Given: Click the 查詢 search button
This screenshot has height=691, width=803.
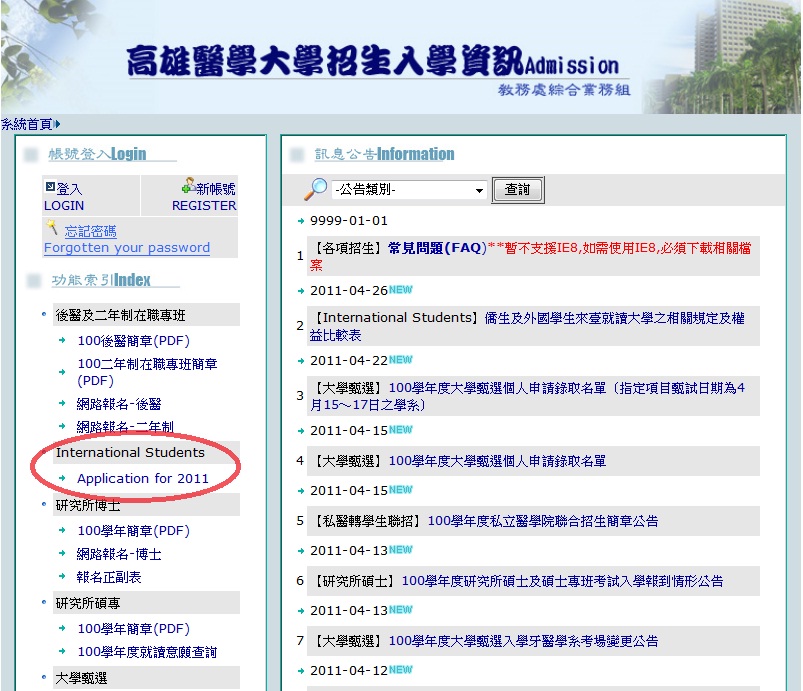Looking at the screenshot, I should pyautogui.click(x=517, y=190).
